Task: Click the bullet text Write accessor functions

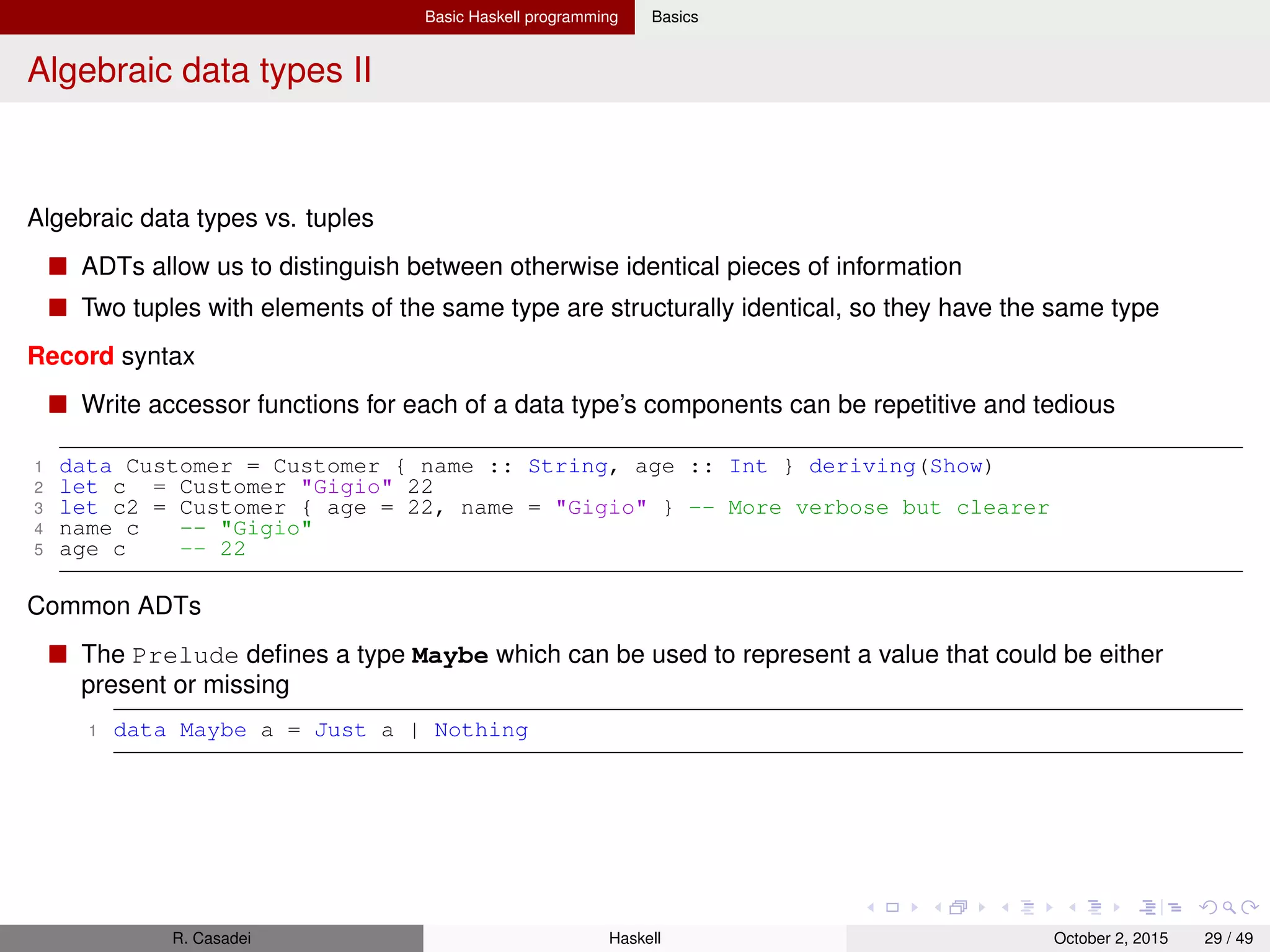Action: pos(598,405)
